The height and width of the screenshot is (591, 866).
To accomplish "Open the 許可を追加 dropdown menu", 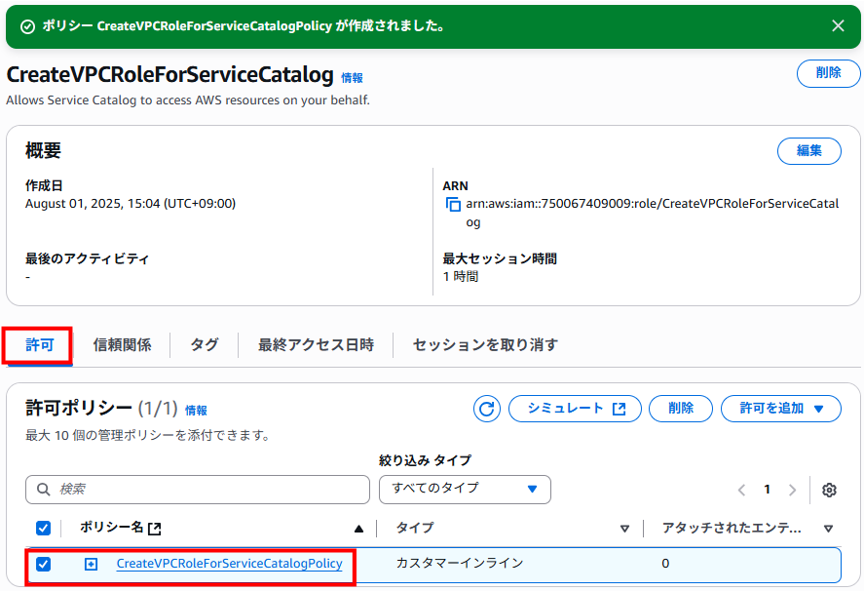I will click(x=781, y=409).
